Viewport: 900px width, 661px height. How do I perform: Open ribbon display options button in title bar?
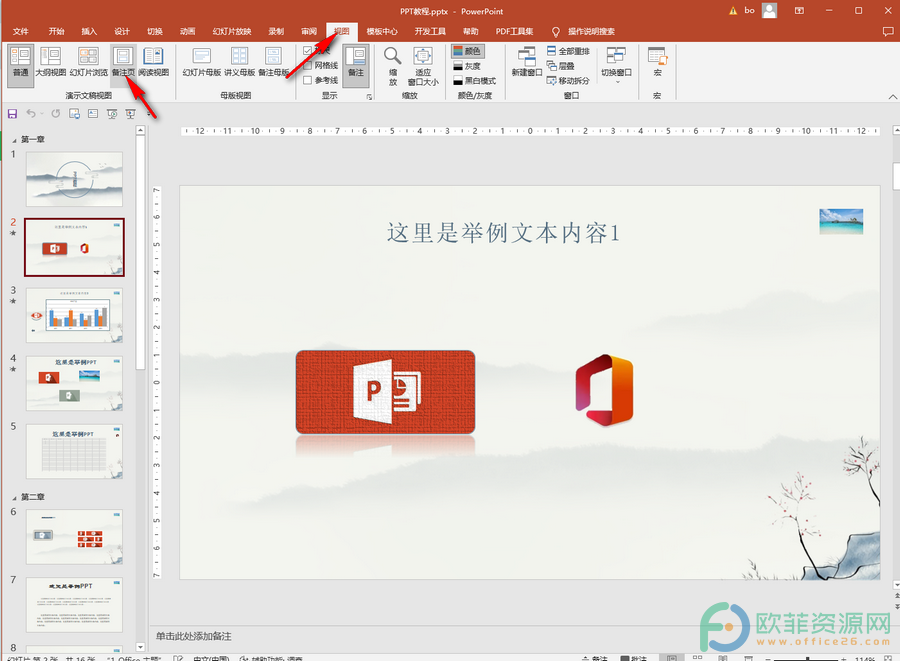(799, 10)
